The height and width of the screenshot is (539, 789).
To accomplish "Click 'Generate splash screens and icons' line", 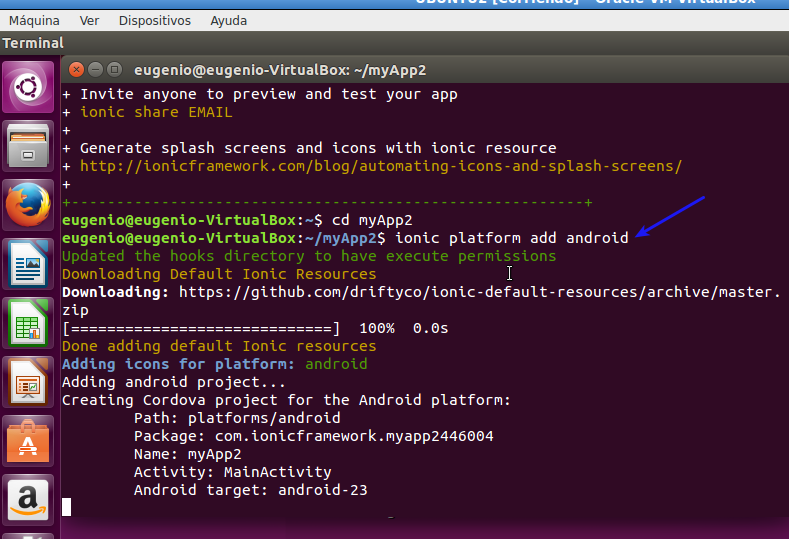I will (318, 148).
